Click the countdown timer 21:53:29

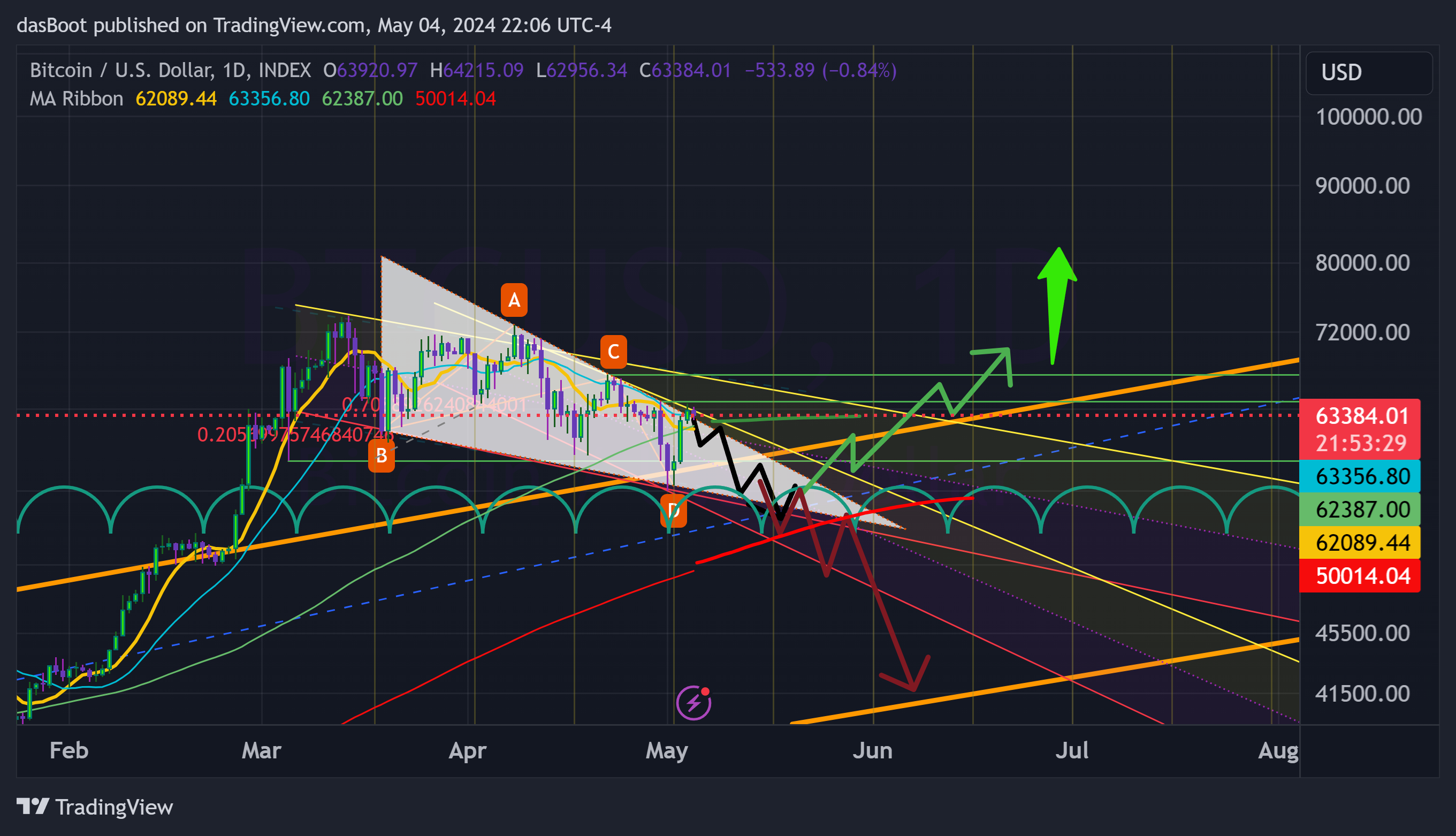coord(1361,444)
